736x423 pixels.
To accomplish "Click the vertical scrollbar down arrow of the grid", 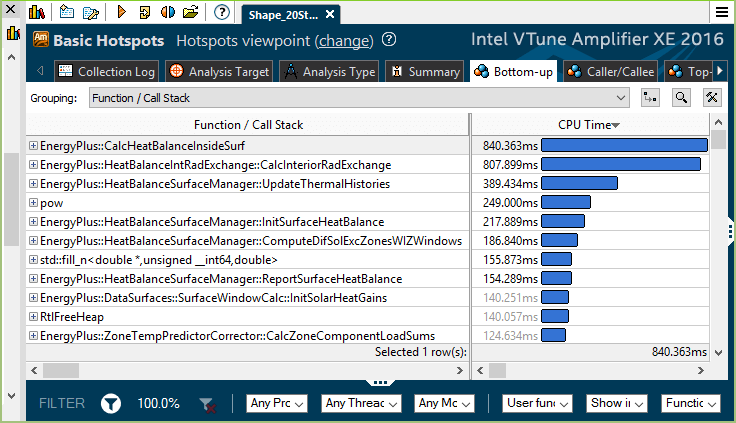I will click(x=718, y=352).
